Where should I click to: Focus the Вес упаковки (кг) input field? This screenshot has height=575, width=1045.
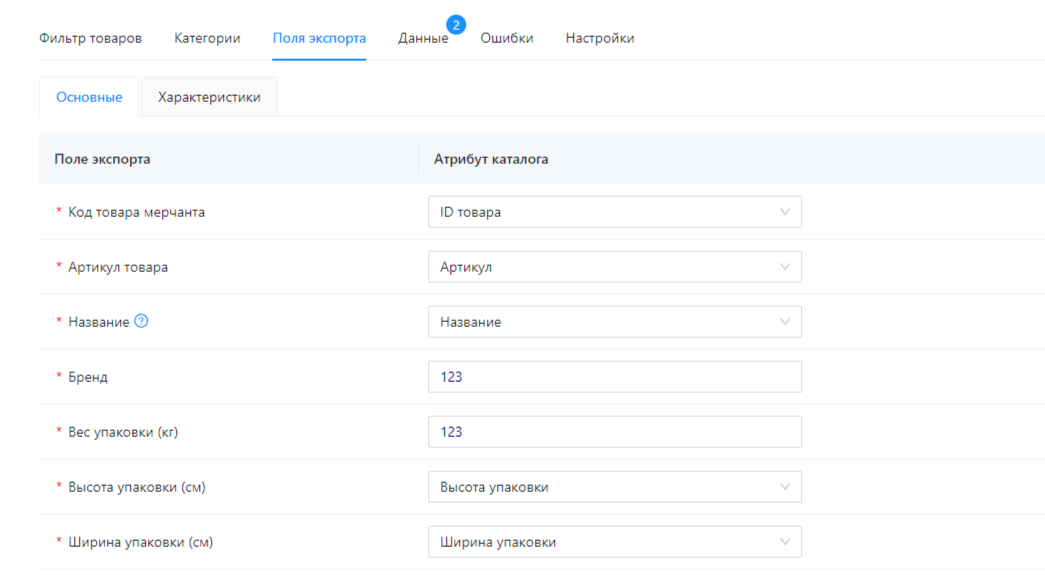[x=614, y=432]
